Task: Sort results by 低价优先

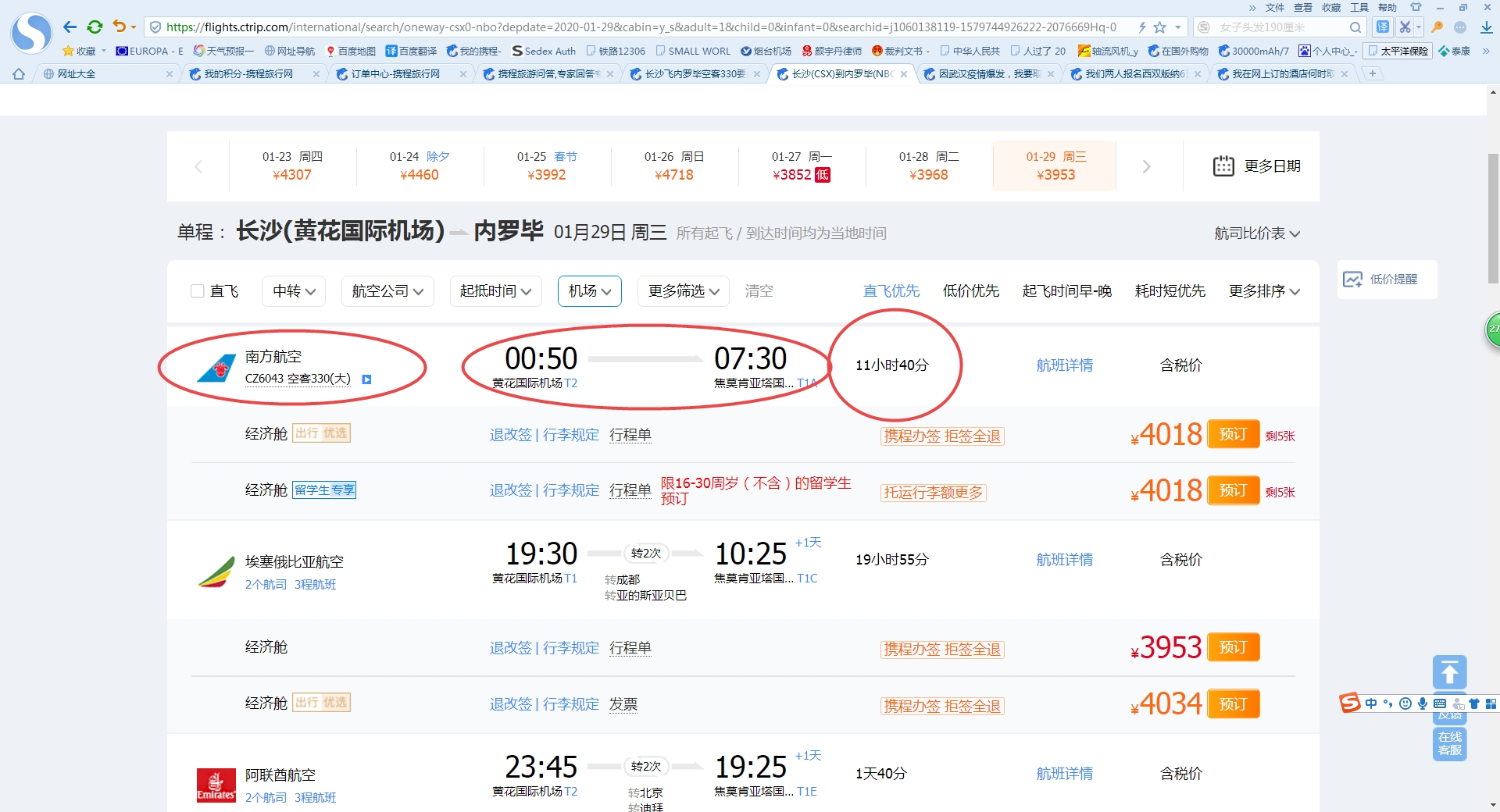Action: click(x=970, y=291)
